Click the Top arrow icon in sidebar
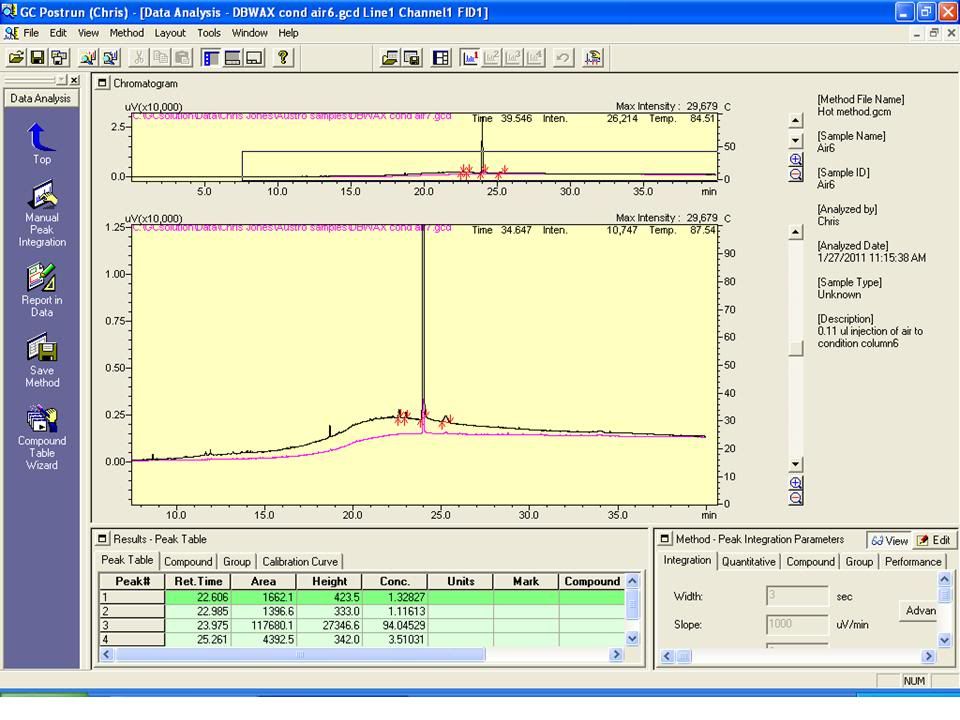This screenshot has height=720, width=960. coord(41,137)
